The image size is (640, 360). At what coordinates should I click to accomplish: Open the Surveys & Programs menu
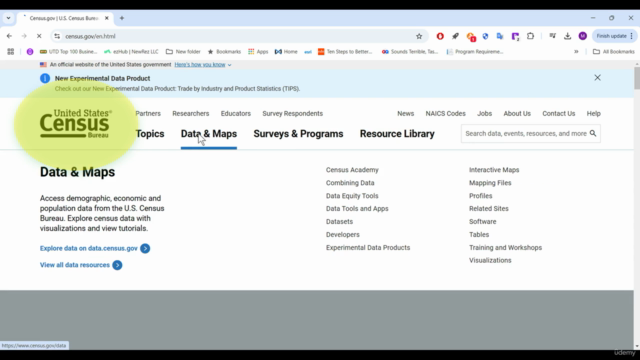tap(298, 133)
